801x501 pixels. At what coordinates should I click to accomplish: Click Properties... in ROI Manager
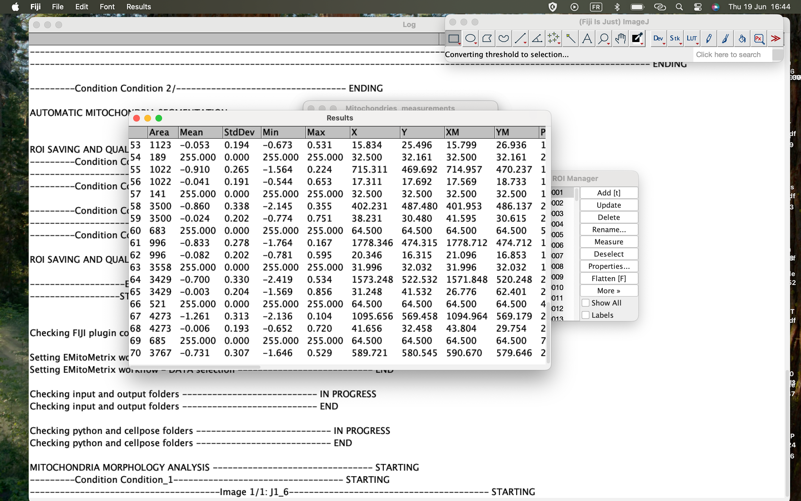click(x=608, y=266)
